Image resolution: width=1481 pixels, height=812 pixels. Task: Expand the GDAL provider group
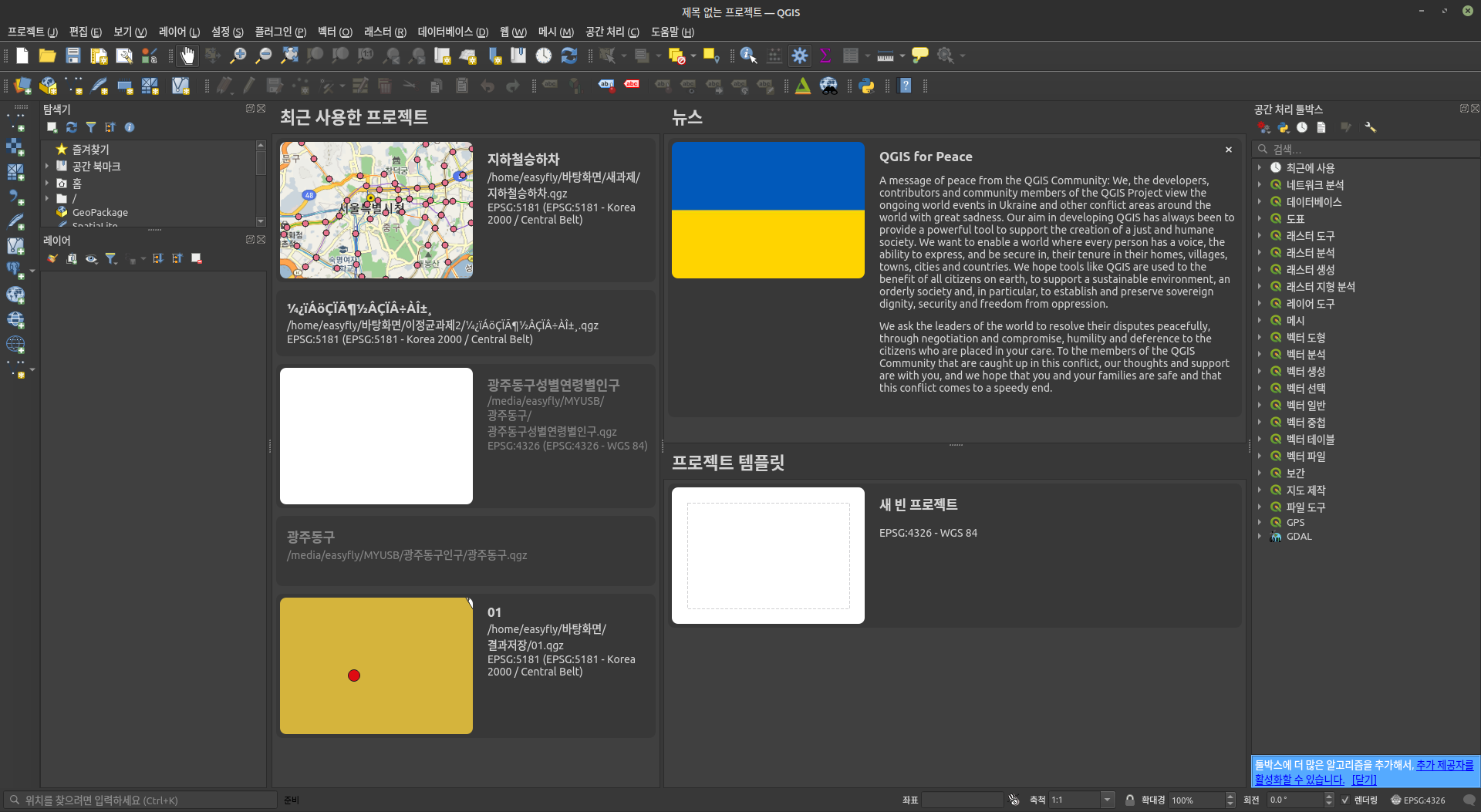(1260, 536)
